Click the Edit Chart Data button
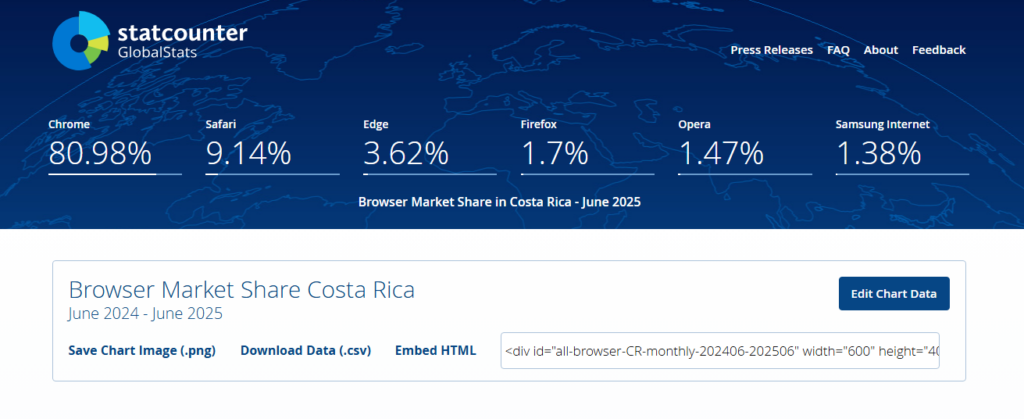 coord(894,294)
